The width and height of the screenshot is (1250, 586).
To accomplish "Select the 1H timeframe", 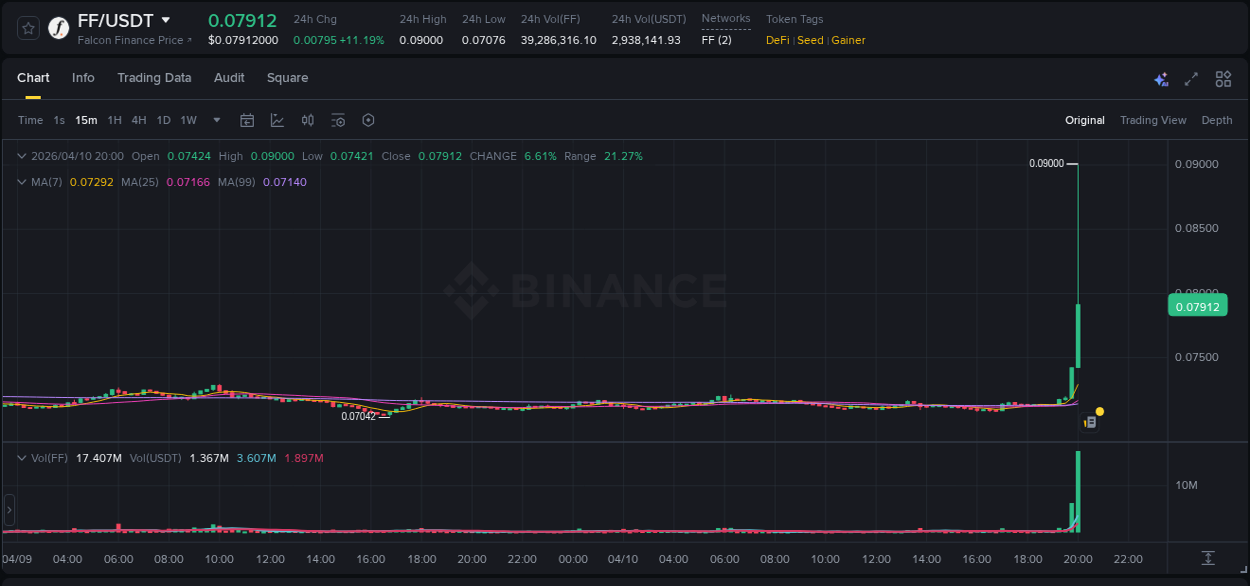I will click(114, 120).
